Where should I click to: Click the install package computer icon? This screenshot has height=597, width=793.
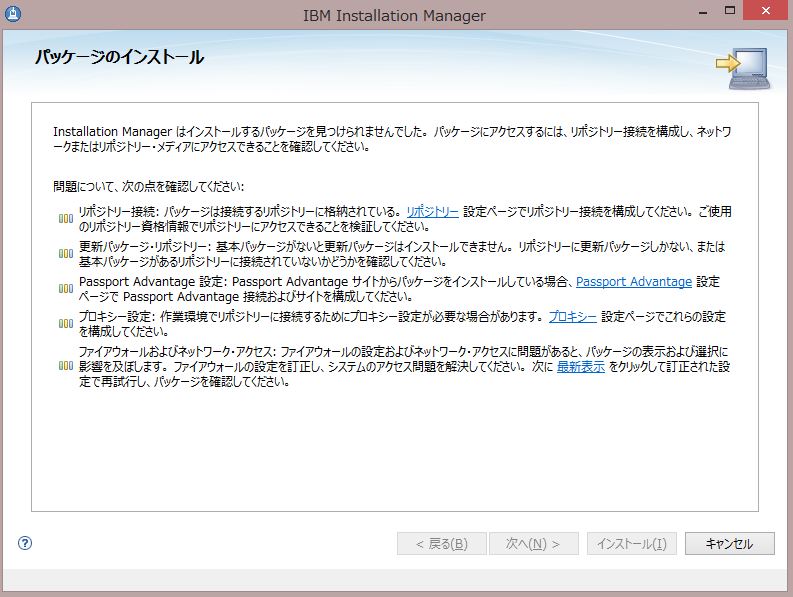click(x=743, y=69)
